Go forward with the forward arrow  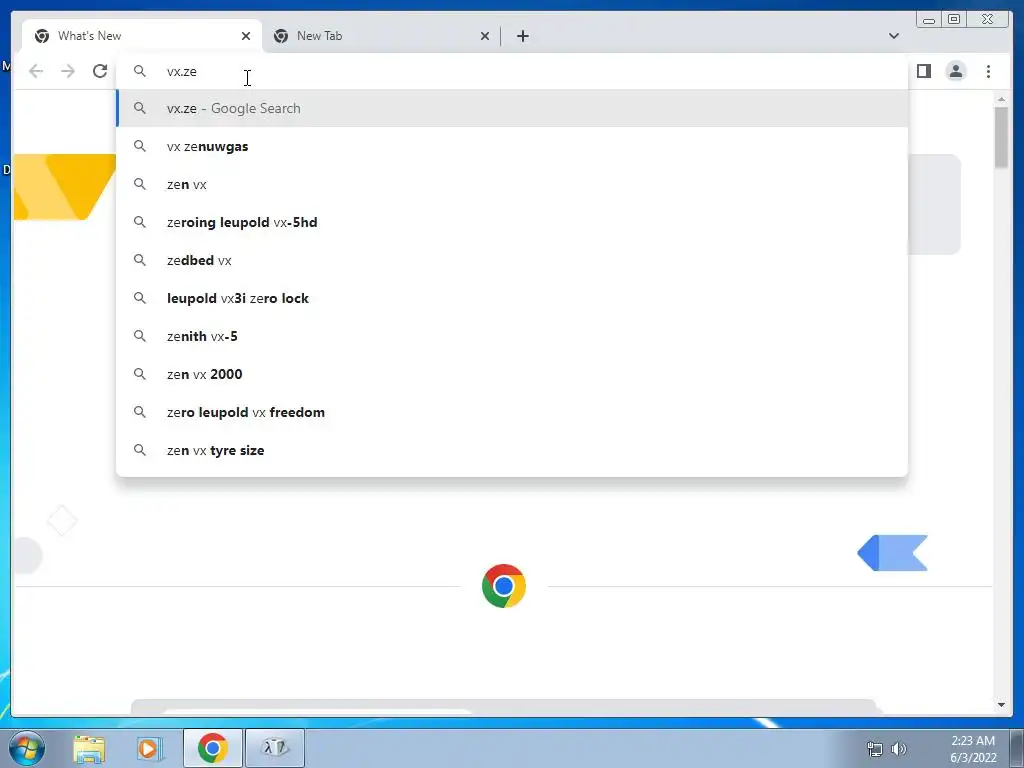pyautogui.click(x=68, y=71)
